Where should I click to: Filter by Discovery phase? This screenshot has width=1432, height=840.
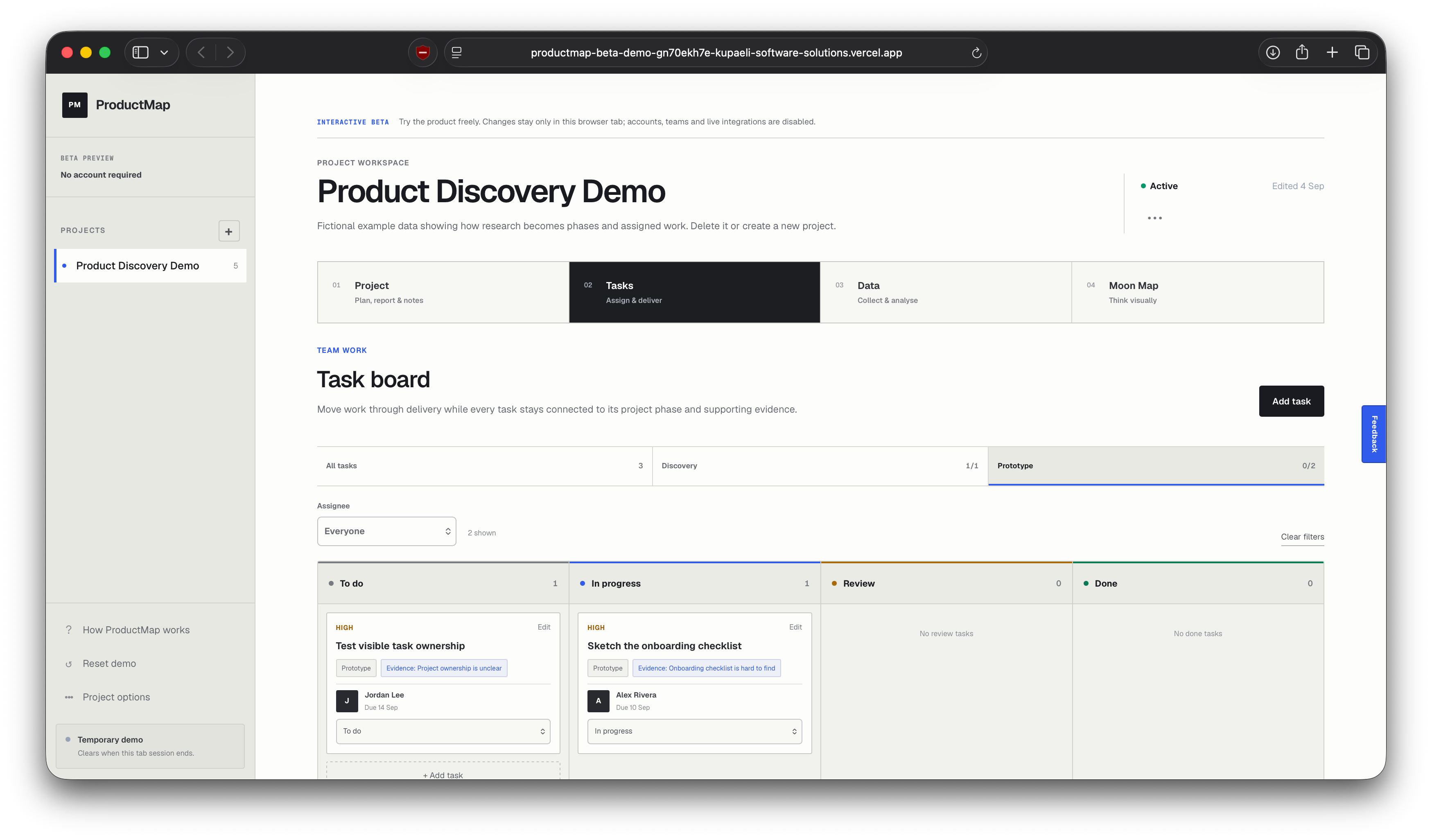click(820, 466)
